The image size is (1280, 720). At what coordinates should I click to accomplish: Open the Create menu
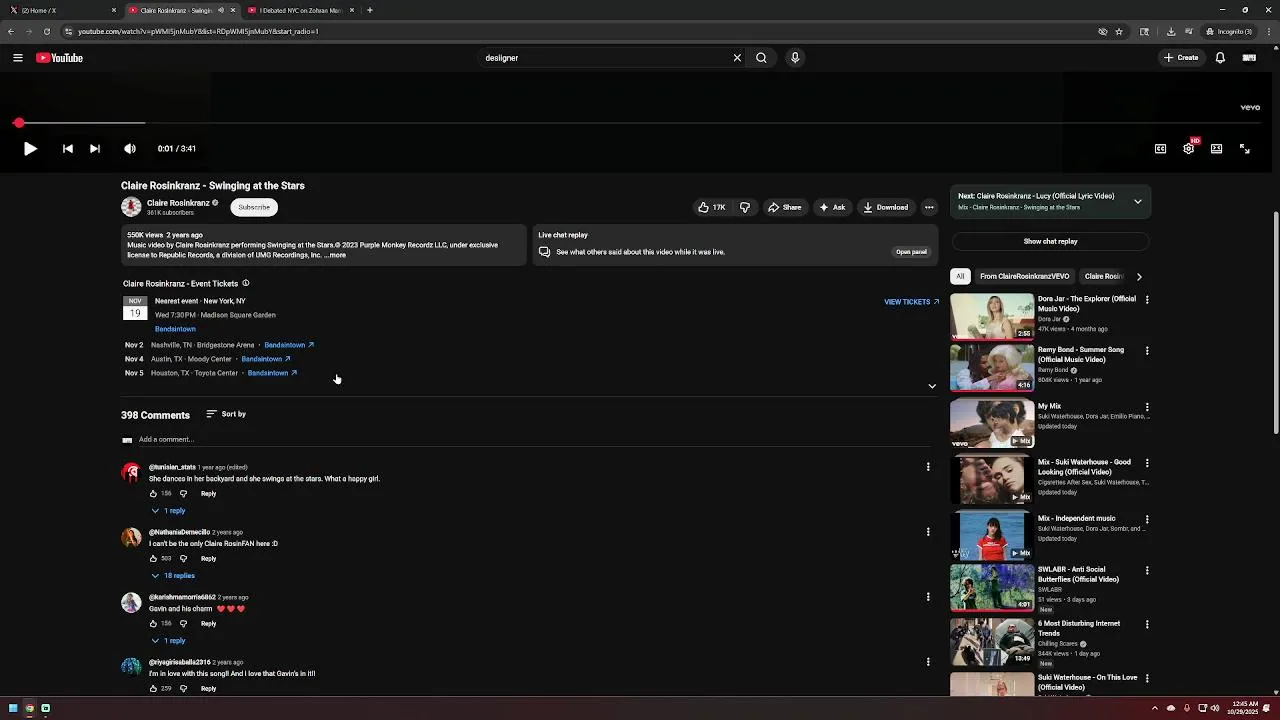[1181, 58]
